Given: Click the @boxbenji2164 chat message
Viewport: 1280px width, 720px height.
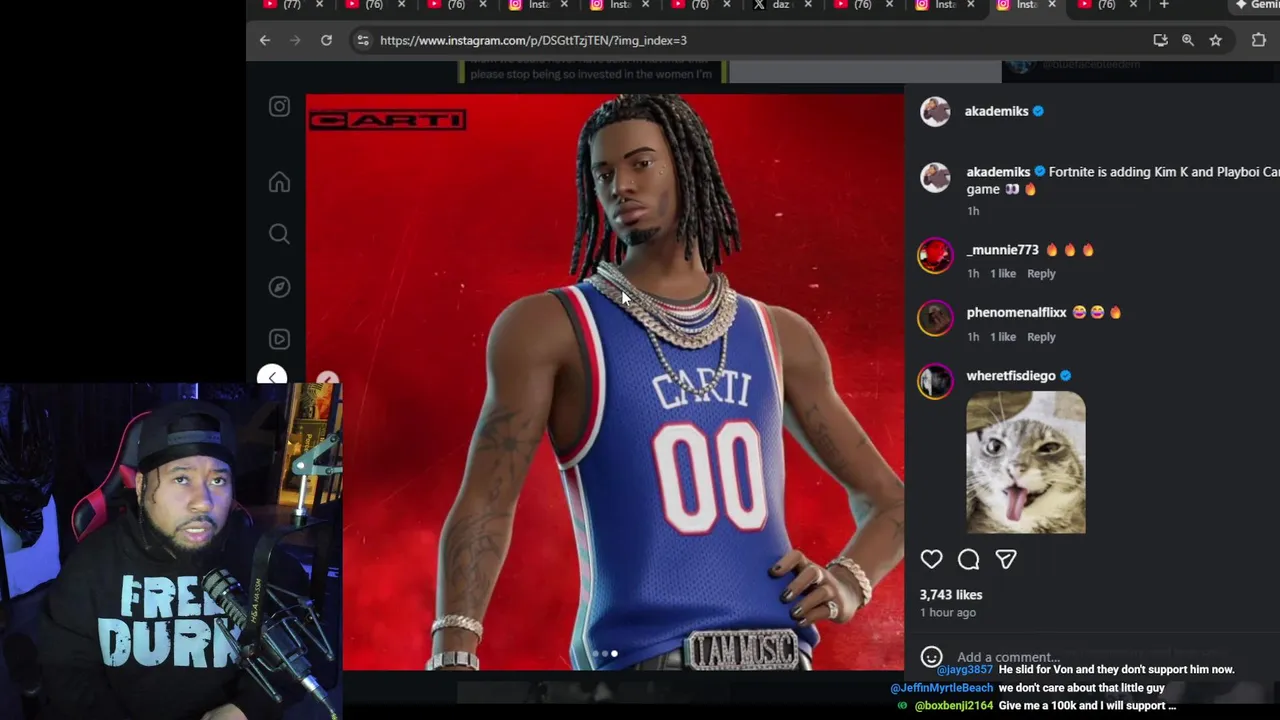Looking at the screenshot, I should click(1036, 706).
